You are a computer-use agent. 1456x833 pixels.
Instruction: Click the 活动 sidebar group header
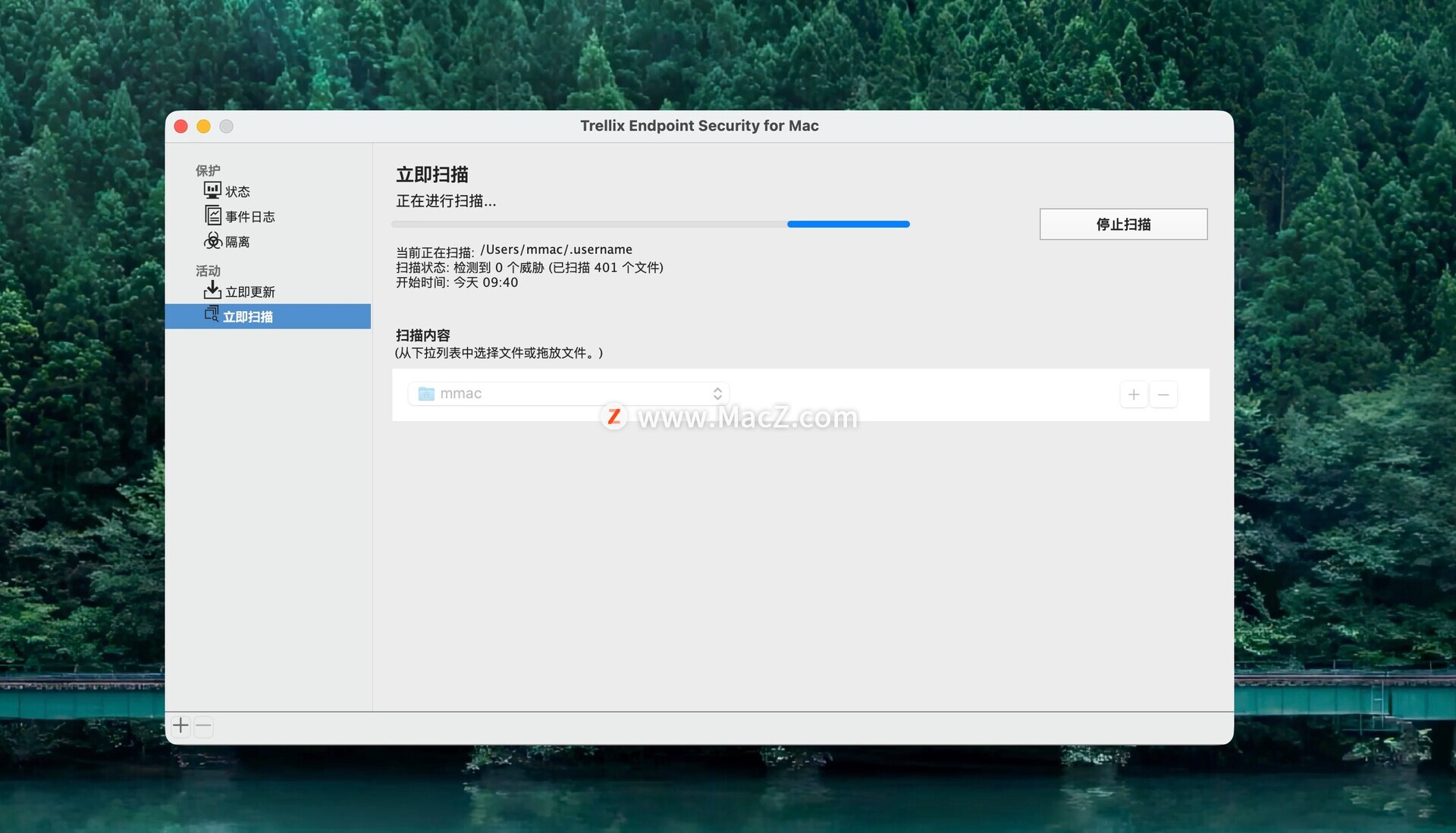[x=208, y=271]
